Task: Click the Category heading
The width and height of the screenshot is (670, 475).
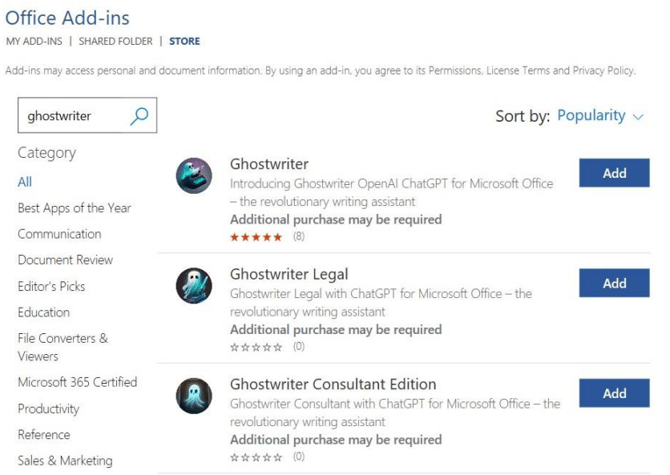Action: click(47, 153)
